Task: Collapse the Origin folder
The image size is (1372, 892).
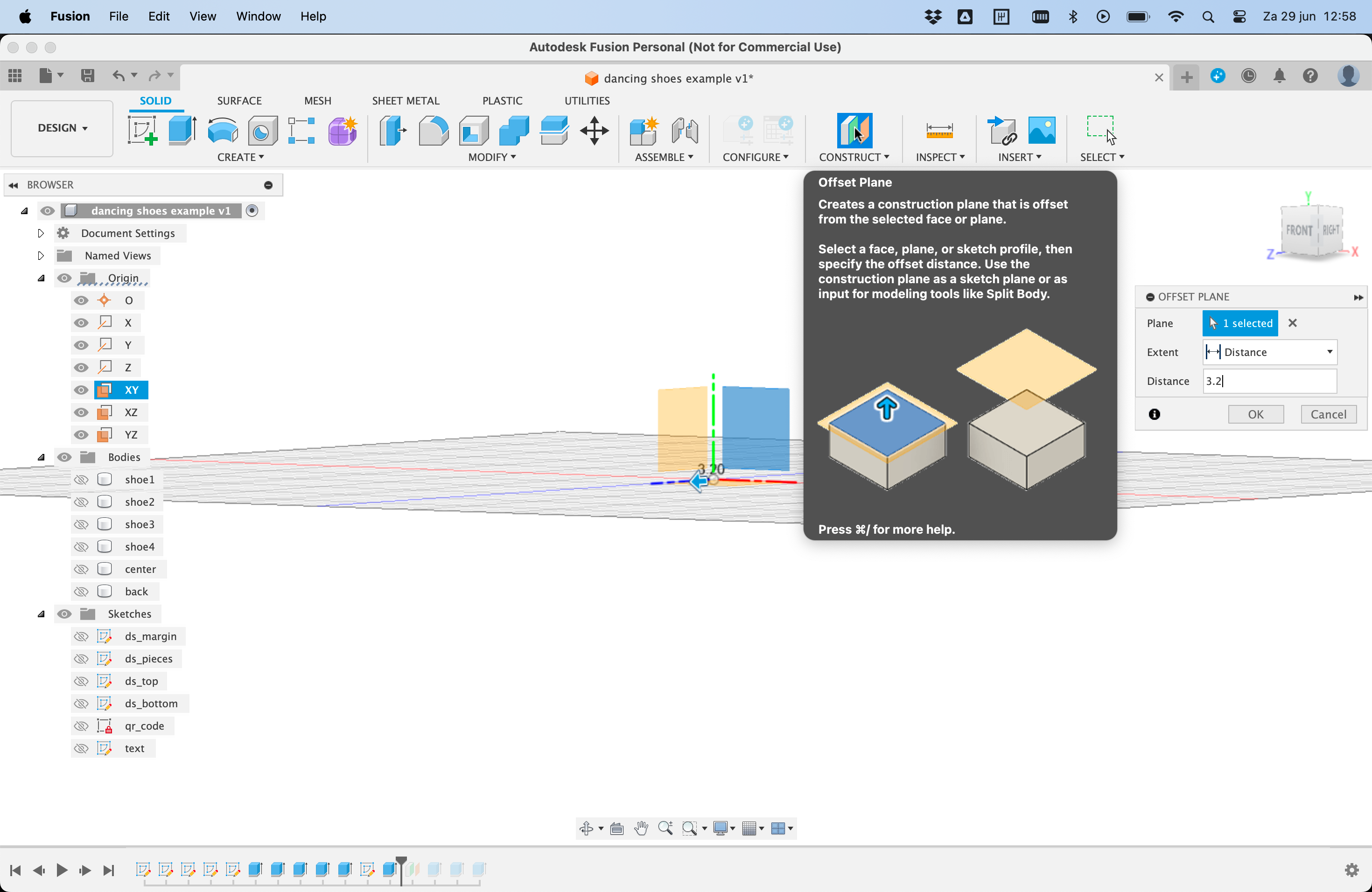Action: [x=41, y=279]
